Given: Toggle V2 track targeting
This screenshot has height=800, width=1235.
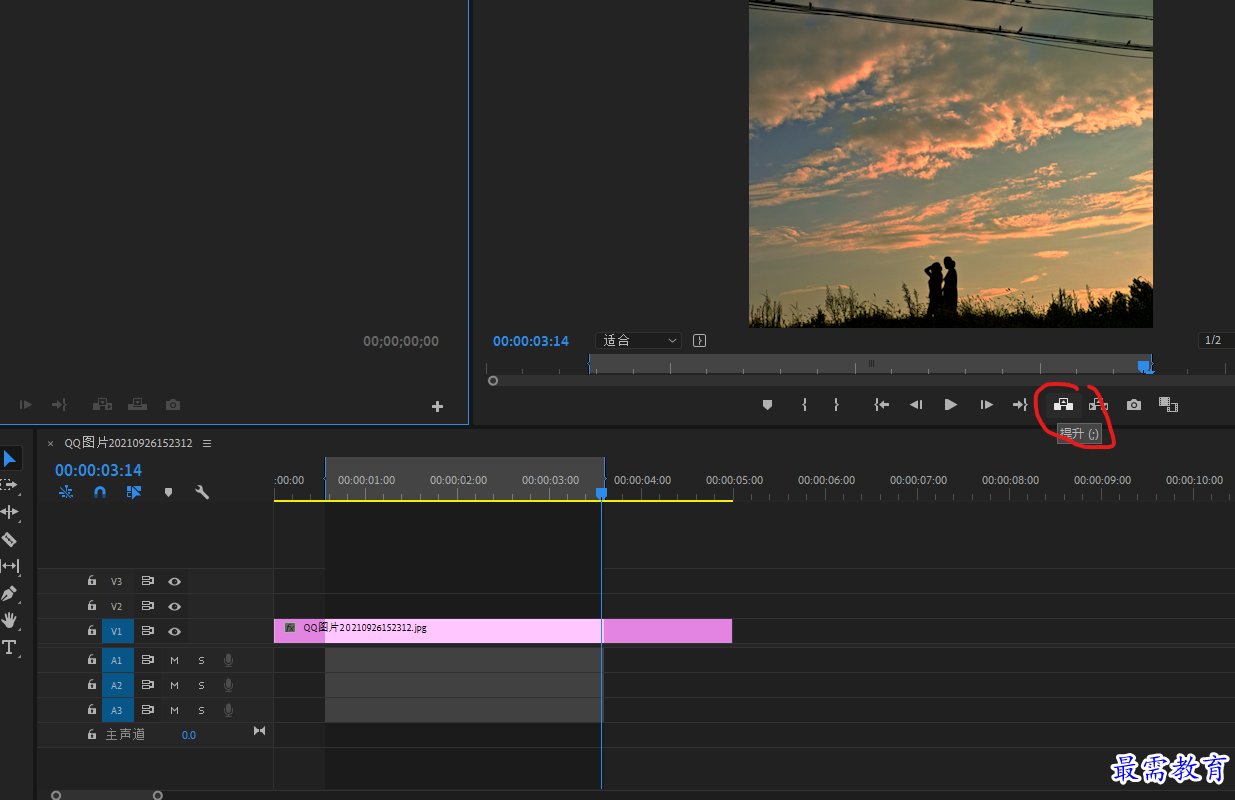Looking at the screenshot, I should [x=117, y=606].
